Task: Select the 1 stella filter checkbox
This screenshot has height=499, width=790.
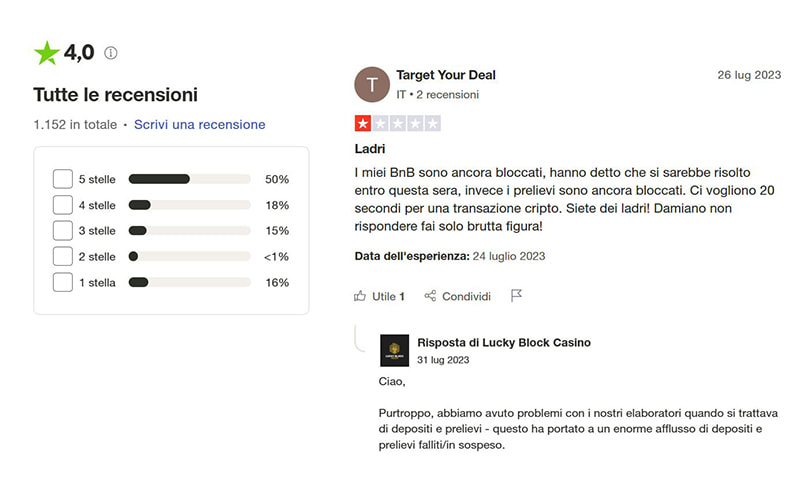Action: click(x=62, y=283)
